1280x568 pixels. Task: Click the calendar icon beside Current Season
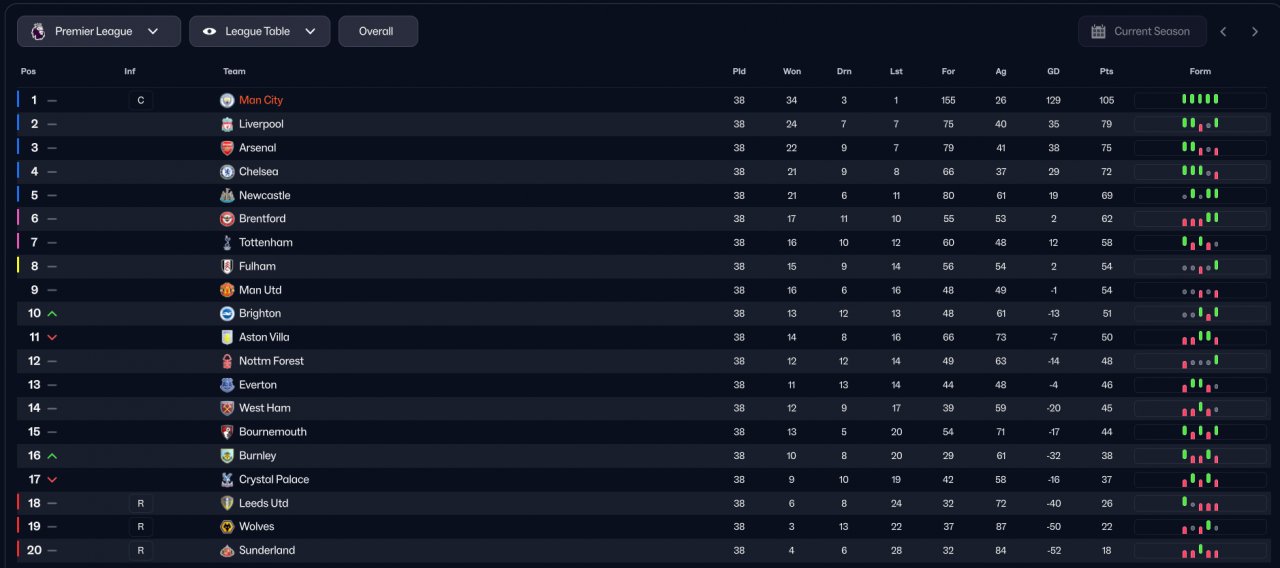tap(1097, 31)
